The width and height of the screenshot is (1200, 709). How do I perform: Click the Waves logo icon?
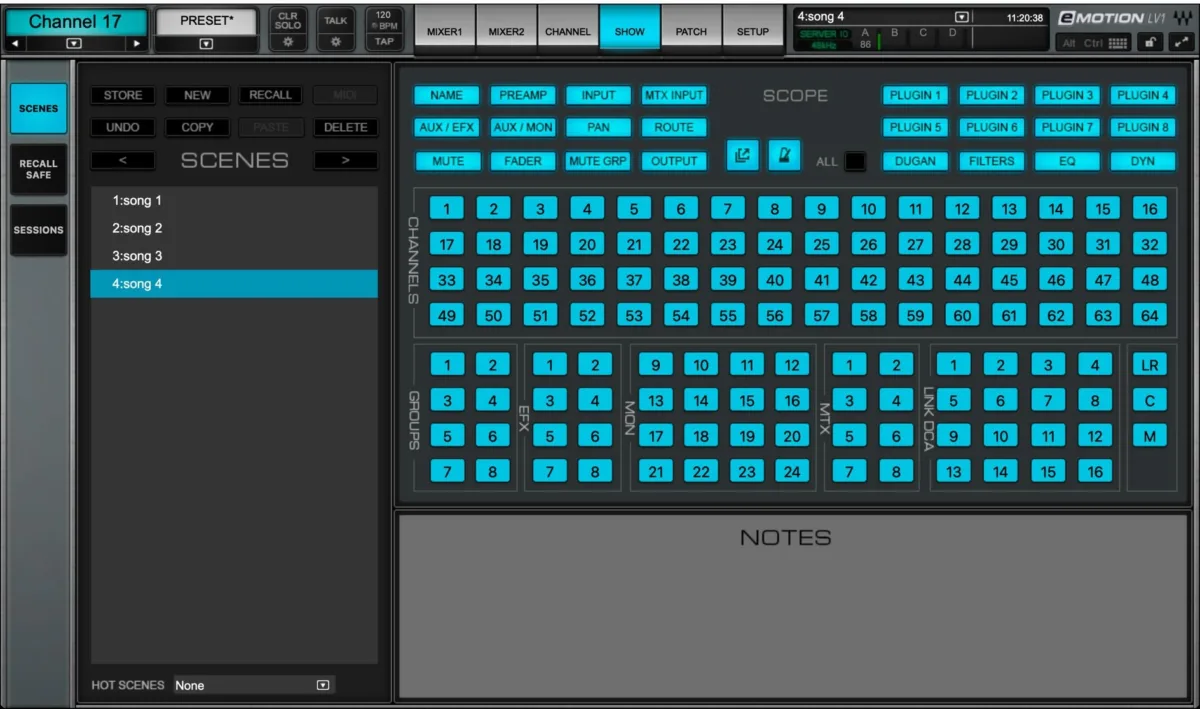[x=1184, y=18]
